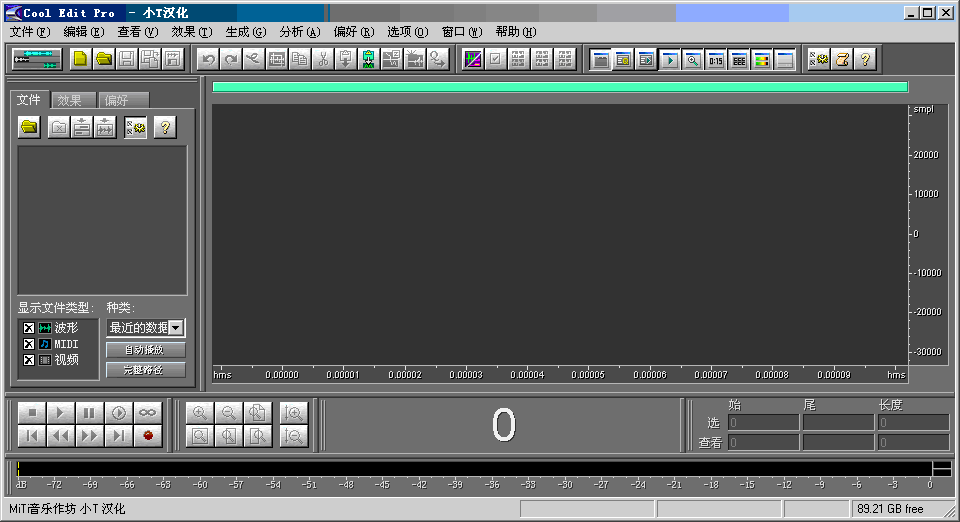This screenshot has height=522, width=960.
Task: Click the 完整路径 button
Action: (x=146, y=370)
